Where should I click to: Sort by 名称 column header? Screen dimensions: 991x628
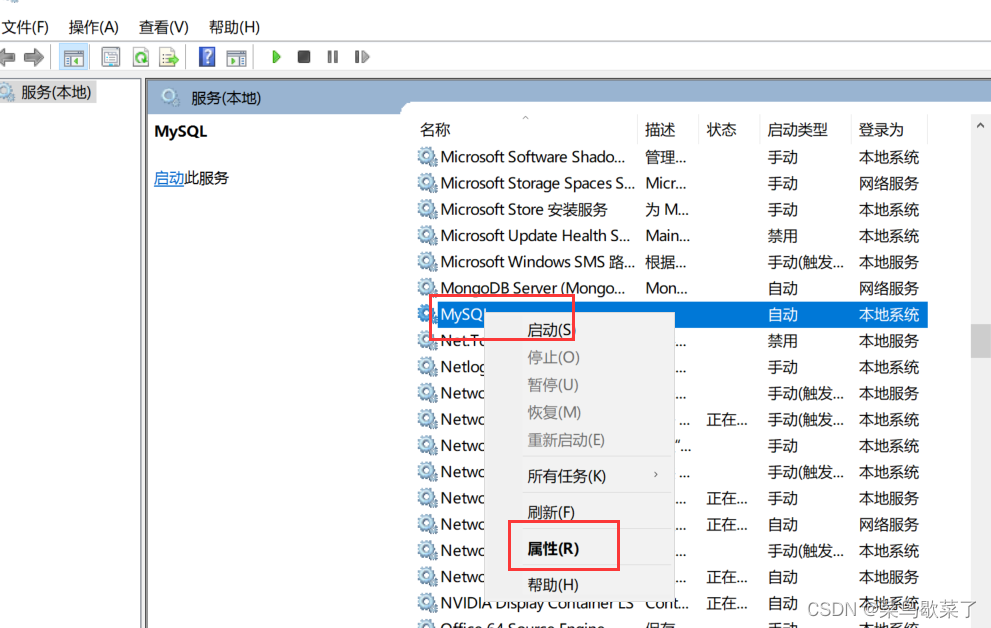coord(435,130)
